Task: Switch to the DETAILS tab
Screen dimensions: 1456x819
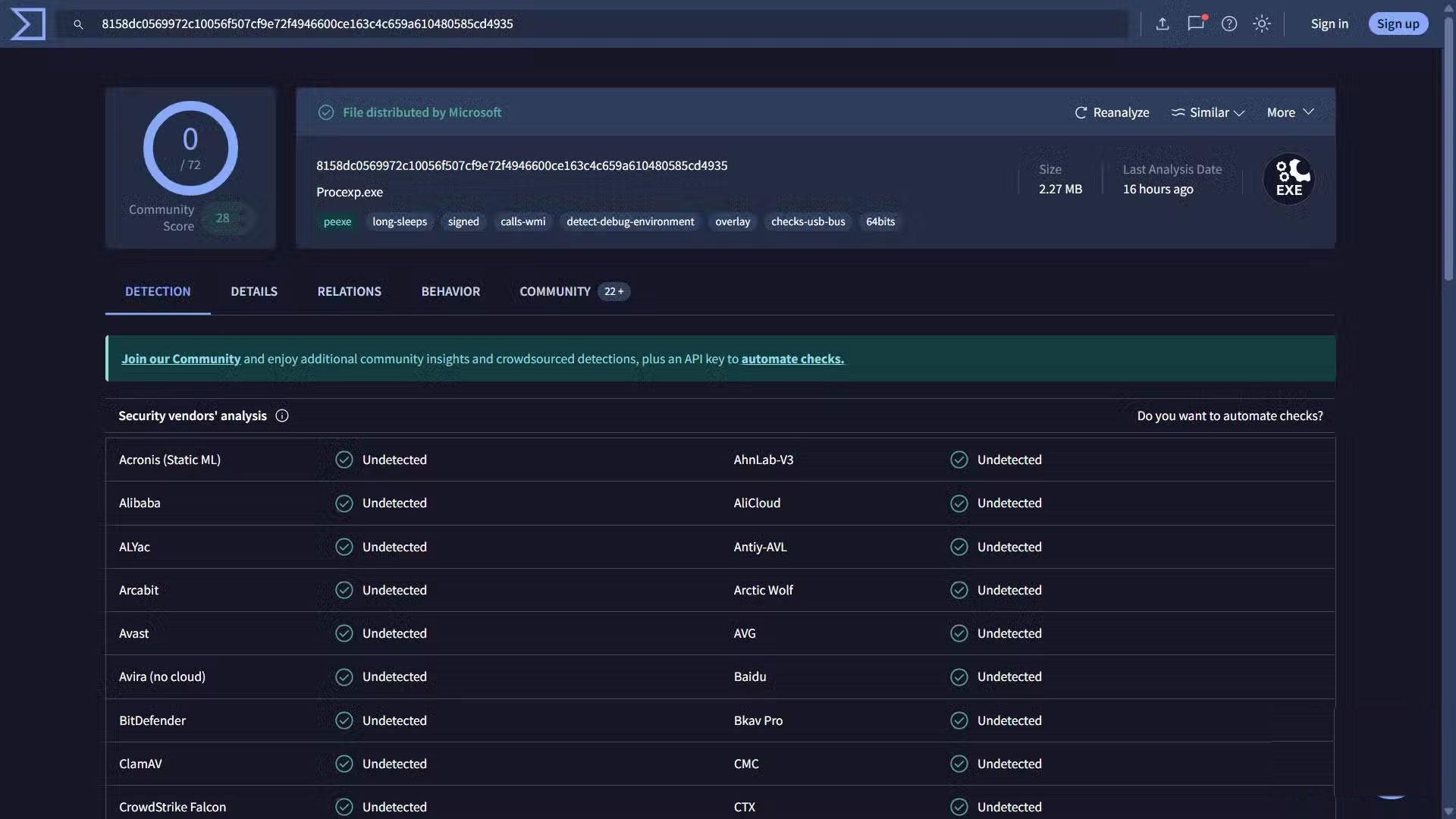Action: (x=254, y=291)
